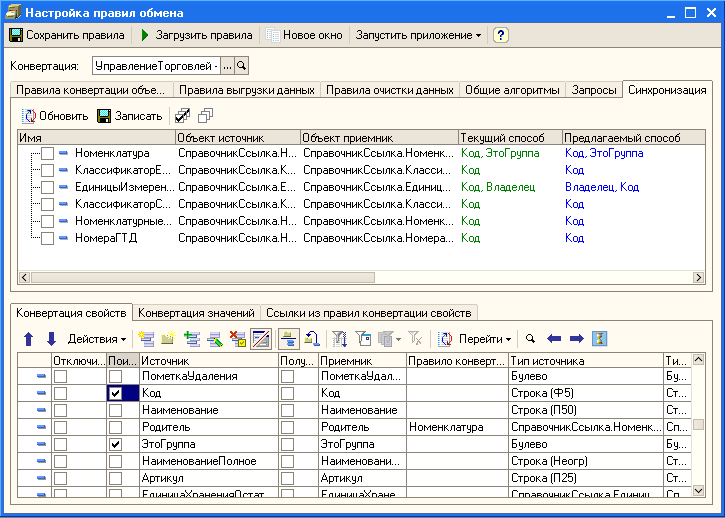This screenshot has width=725, height=518.
Task: Click the sort filter funnel with arrow icon
Action: [x=340, y=339]
